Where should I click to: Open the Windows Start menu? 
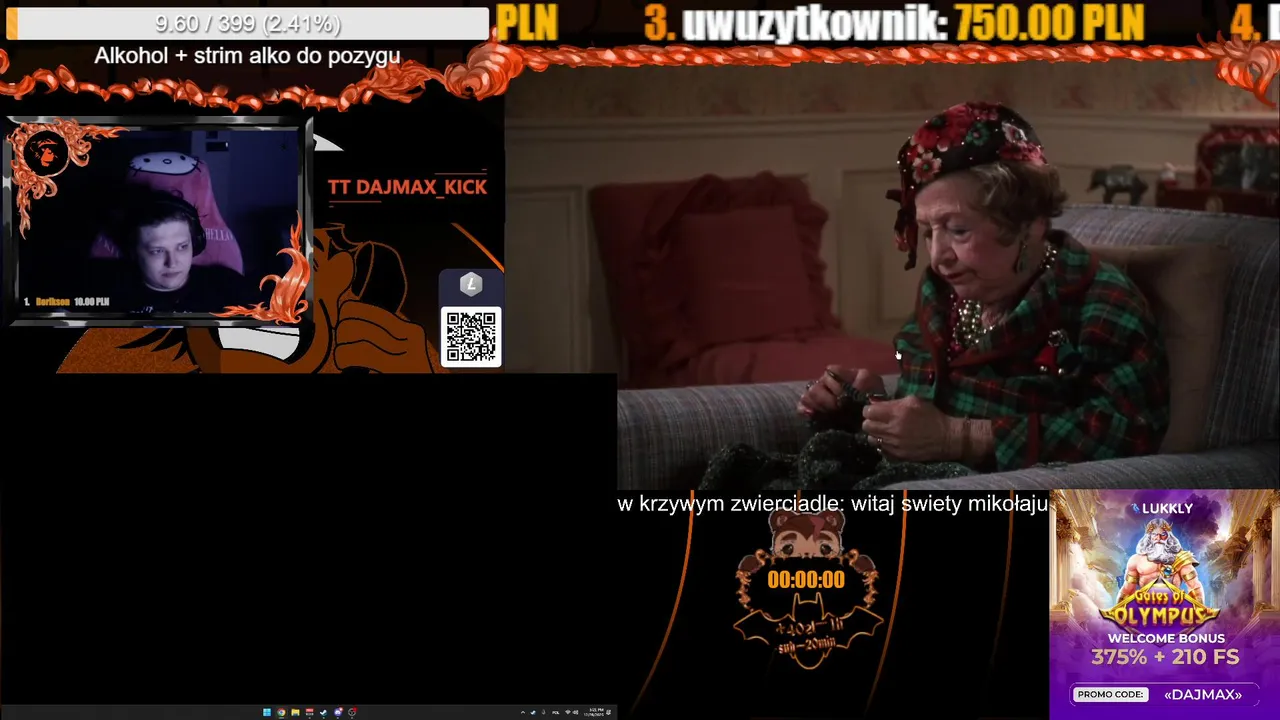click(x=267, y=712)
